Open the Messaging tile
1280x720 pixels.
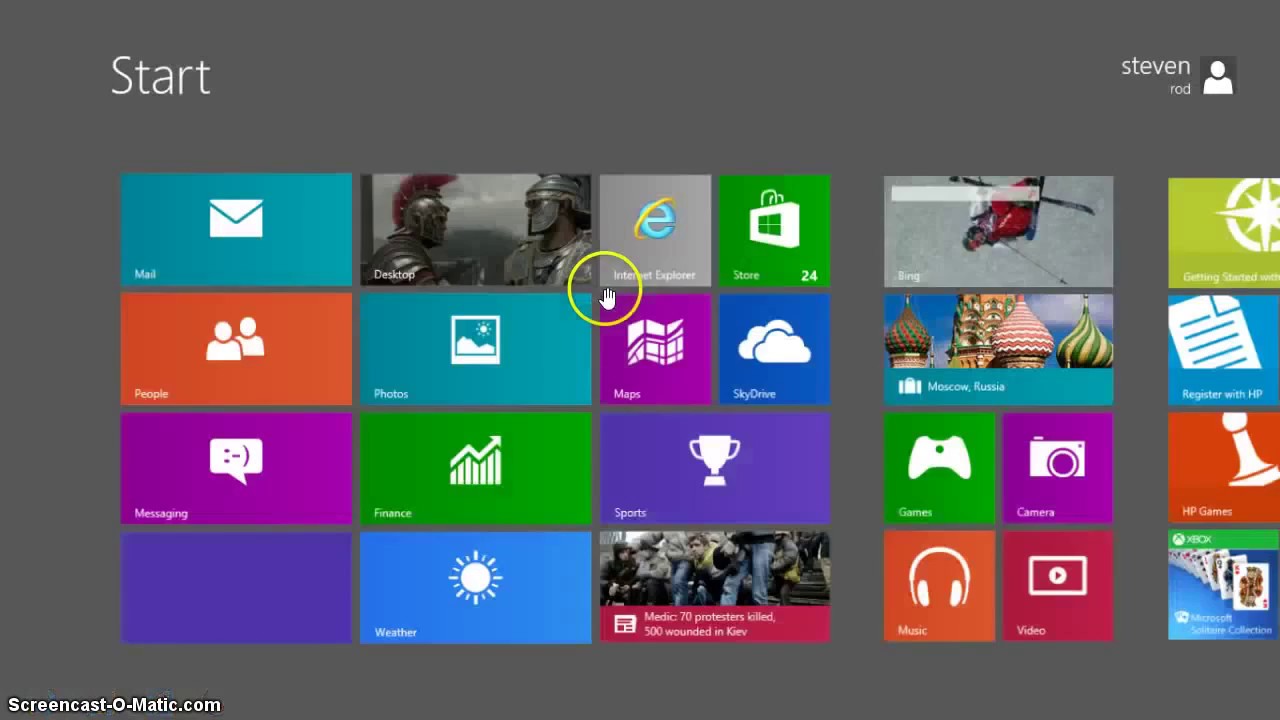coord(236,468)
